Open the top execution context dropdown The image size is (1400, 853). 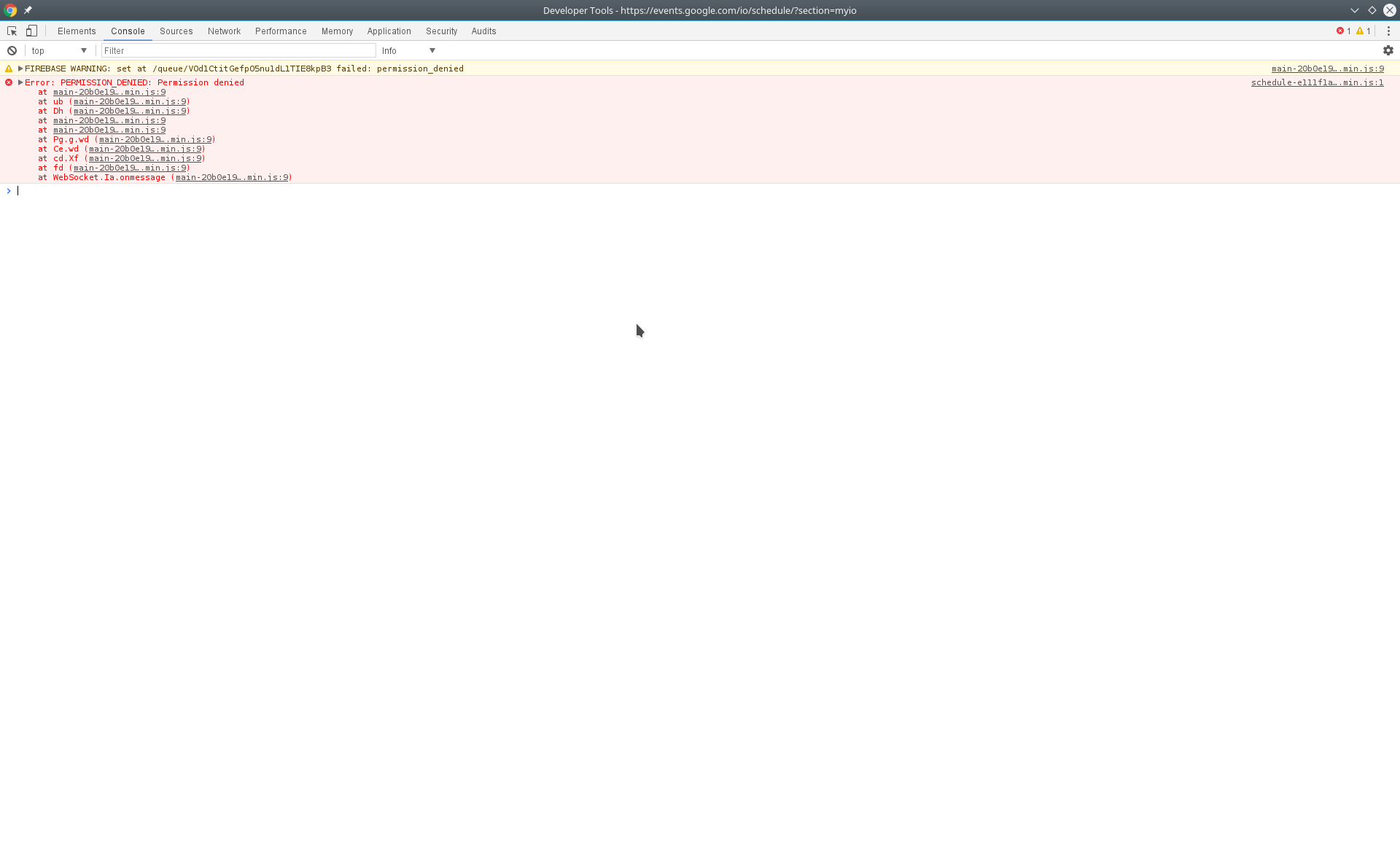click(60, 51)
